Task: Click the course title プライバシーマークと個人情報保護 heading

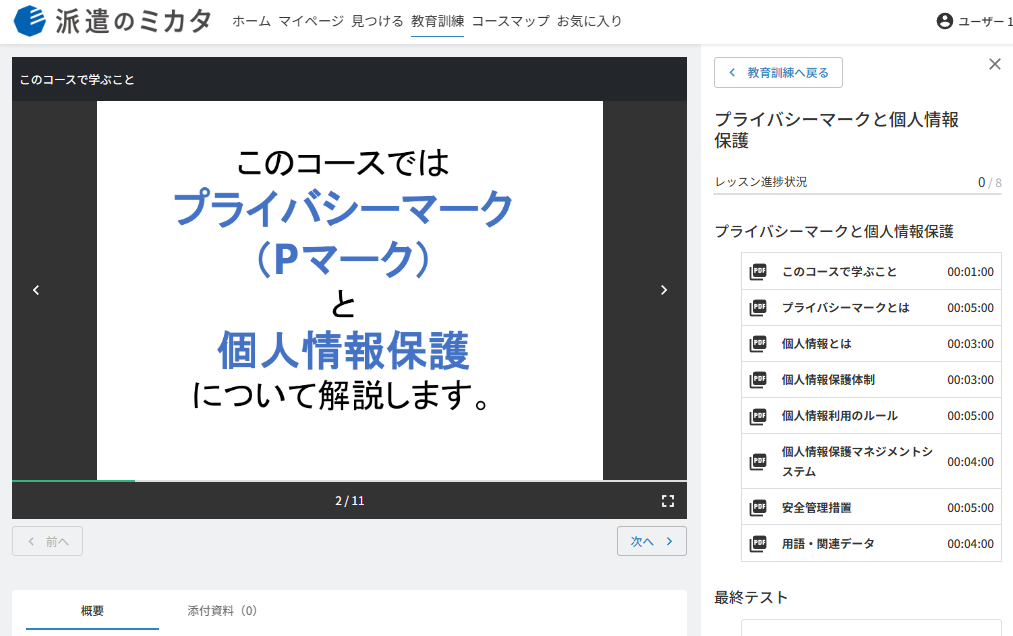Action: (836, 130)
